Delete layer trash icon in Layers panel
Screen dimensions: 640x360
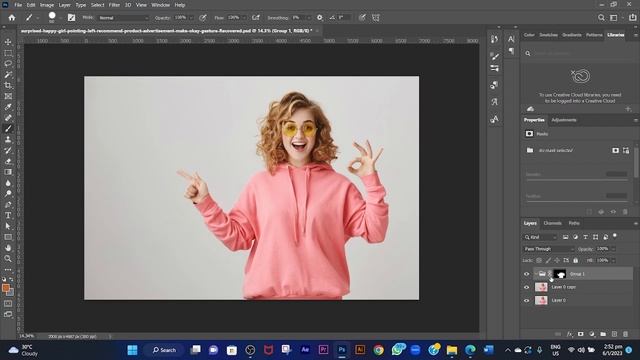pos(625,334)
